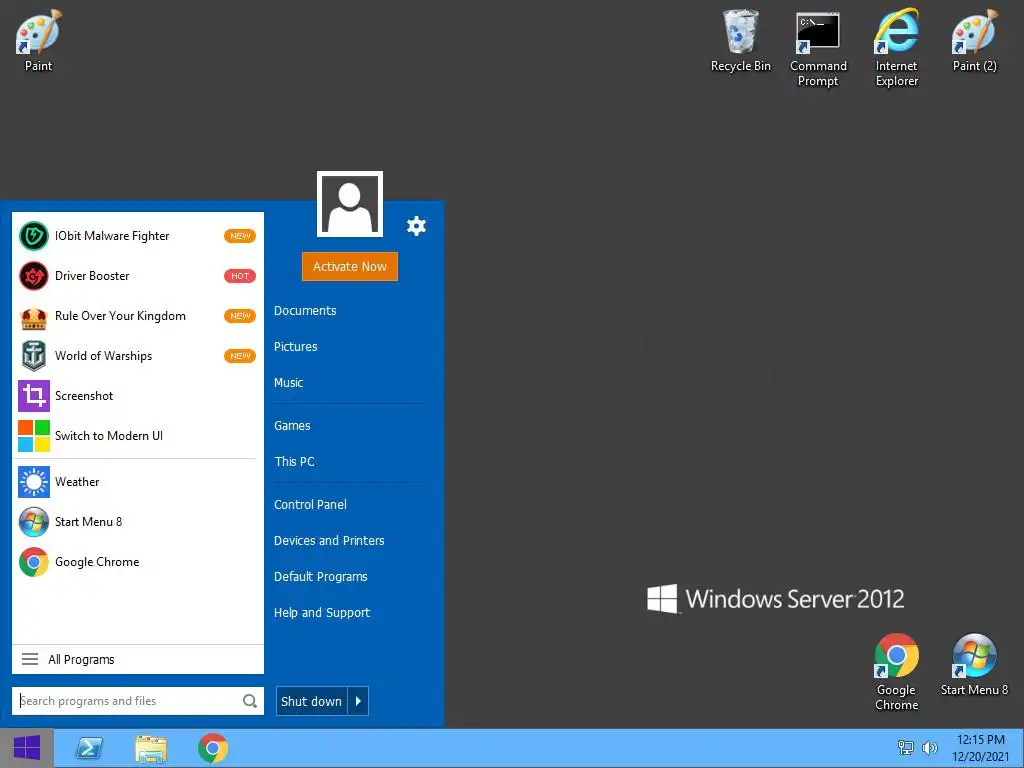Click the 'Rule Over Your Kingdom' label

tap(120, 316)
